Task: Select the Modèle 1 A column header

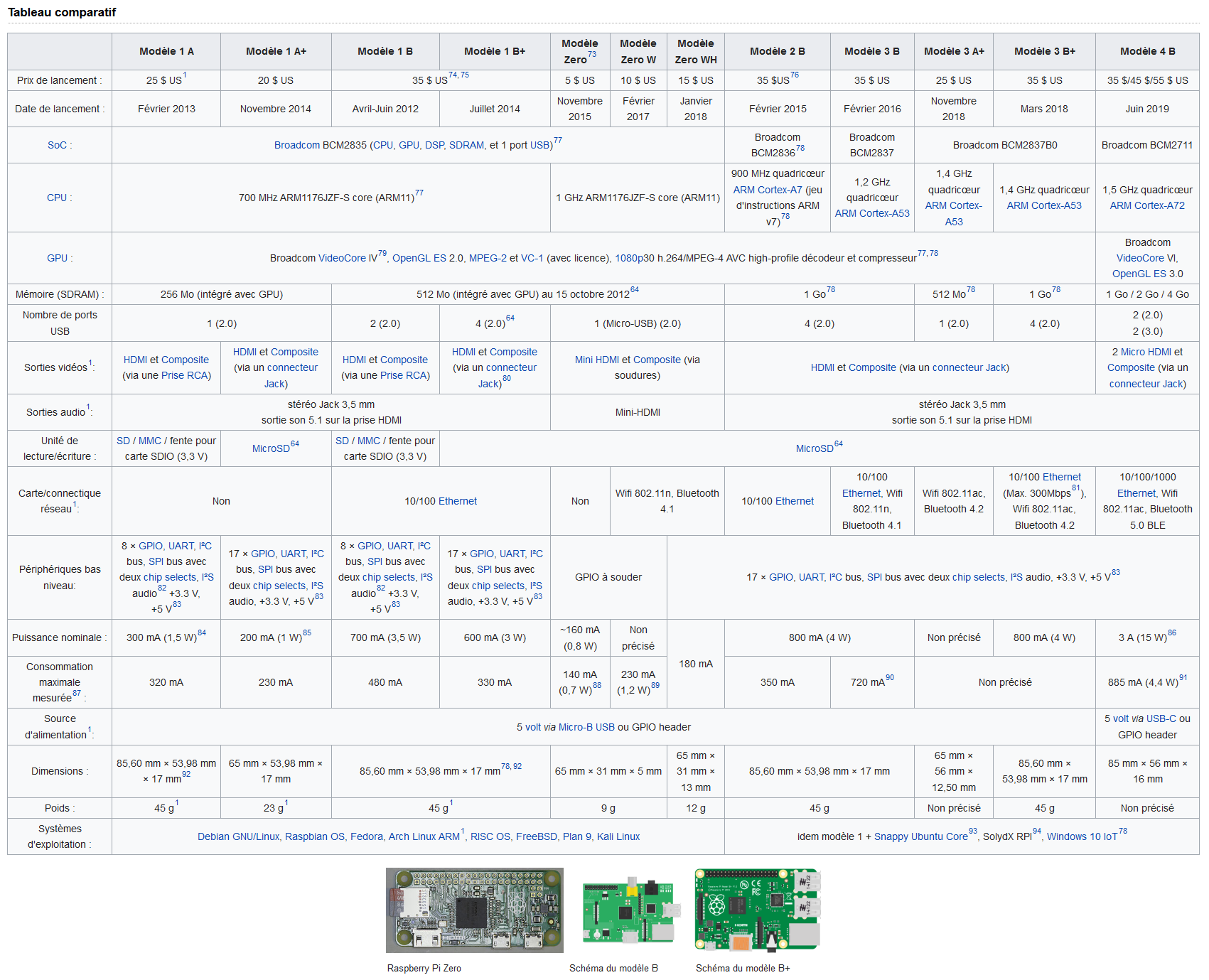Action: (166, 51)
